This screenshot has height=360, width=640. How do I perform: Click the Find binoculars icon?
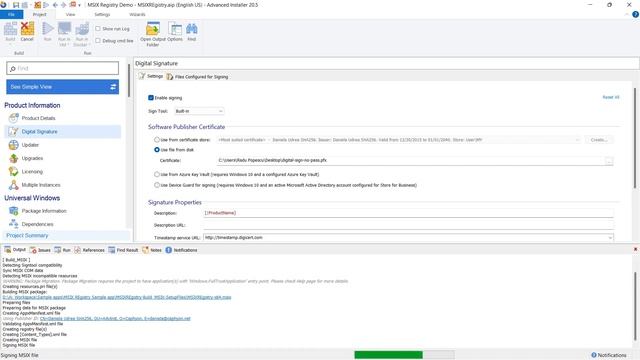tap(191, 31)
